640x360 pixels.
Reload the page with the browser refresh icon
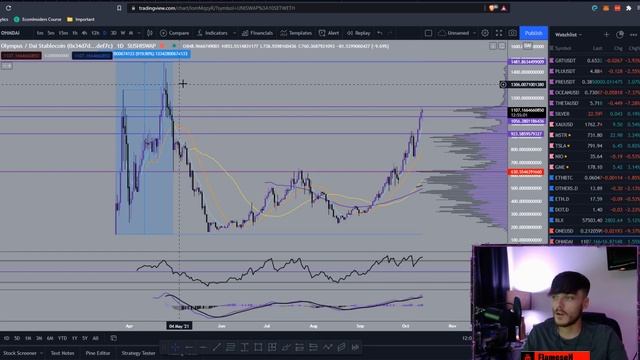(8, 8)
